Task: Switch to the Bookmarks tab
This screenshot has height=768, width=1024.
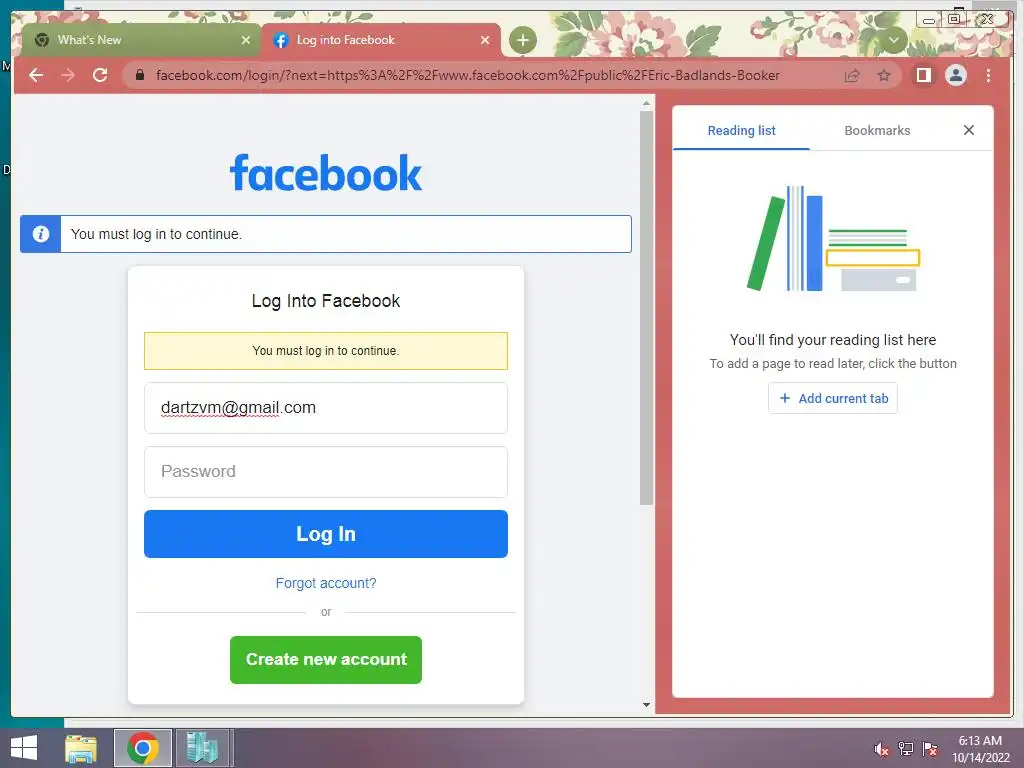Action: pos(877,131)
